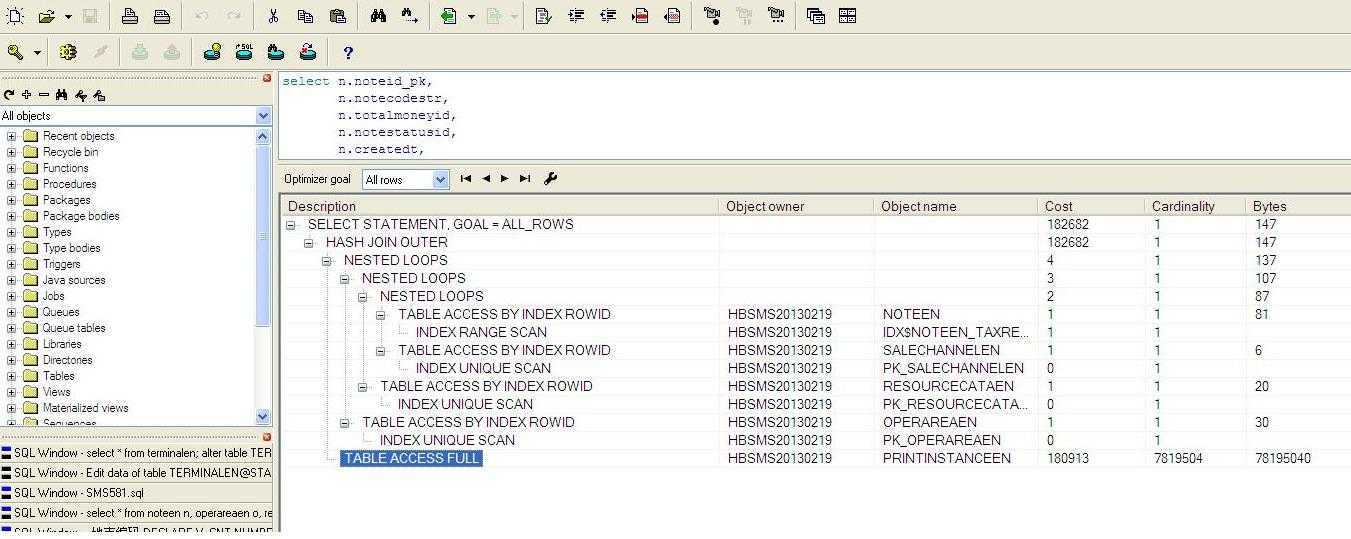The image size is (1351, 539).
Task: Click the Explain plan icon
Action: pos(212,52)
